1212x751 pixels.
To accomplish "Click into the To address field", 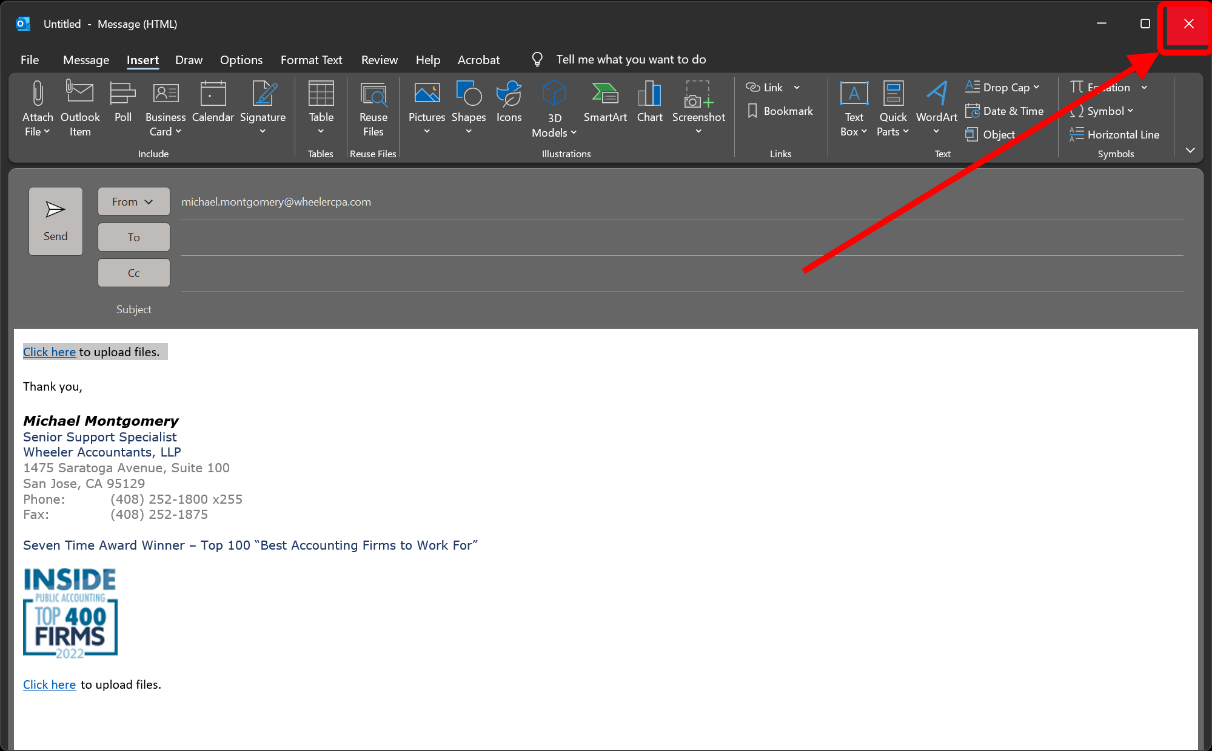I will tap(682, 238).
